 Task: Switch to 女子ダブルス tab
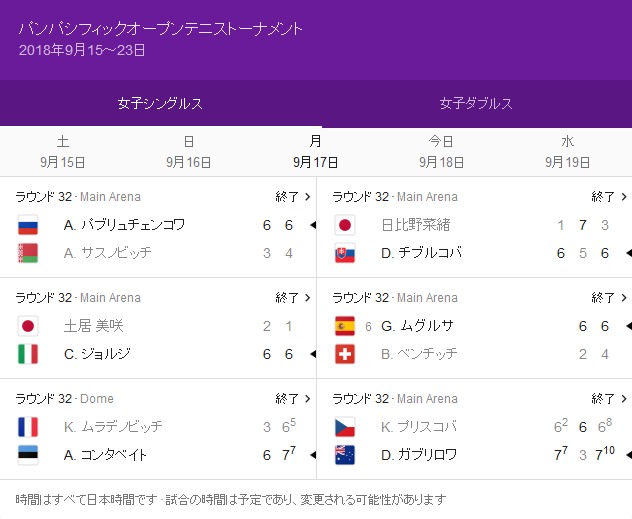[x=476, y=103]
